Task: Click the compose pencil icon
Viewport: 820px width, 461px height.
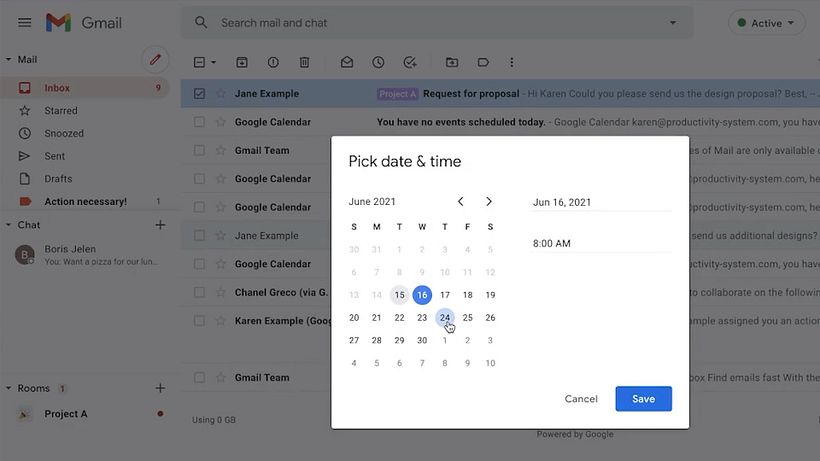Action: click(155, 59)
